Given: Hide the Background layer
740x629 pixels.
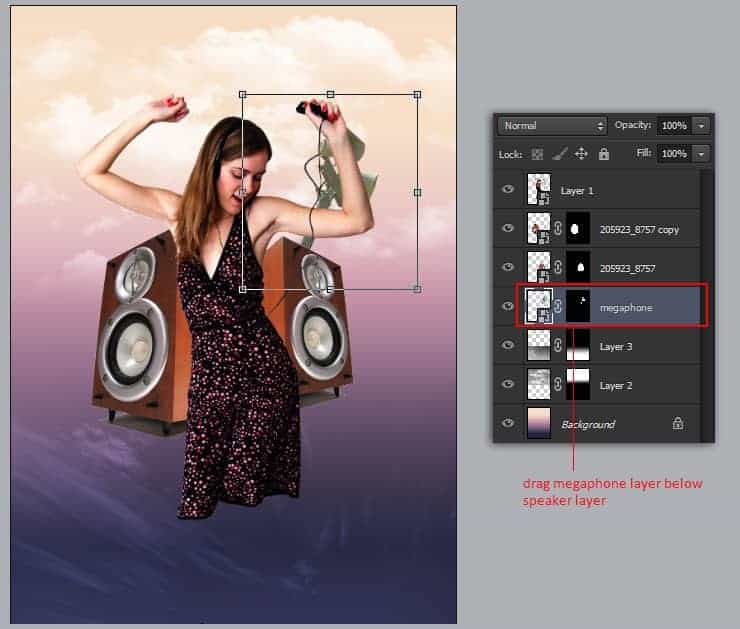Looking at the screenshot, I should [x=508, y=423].
